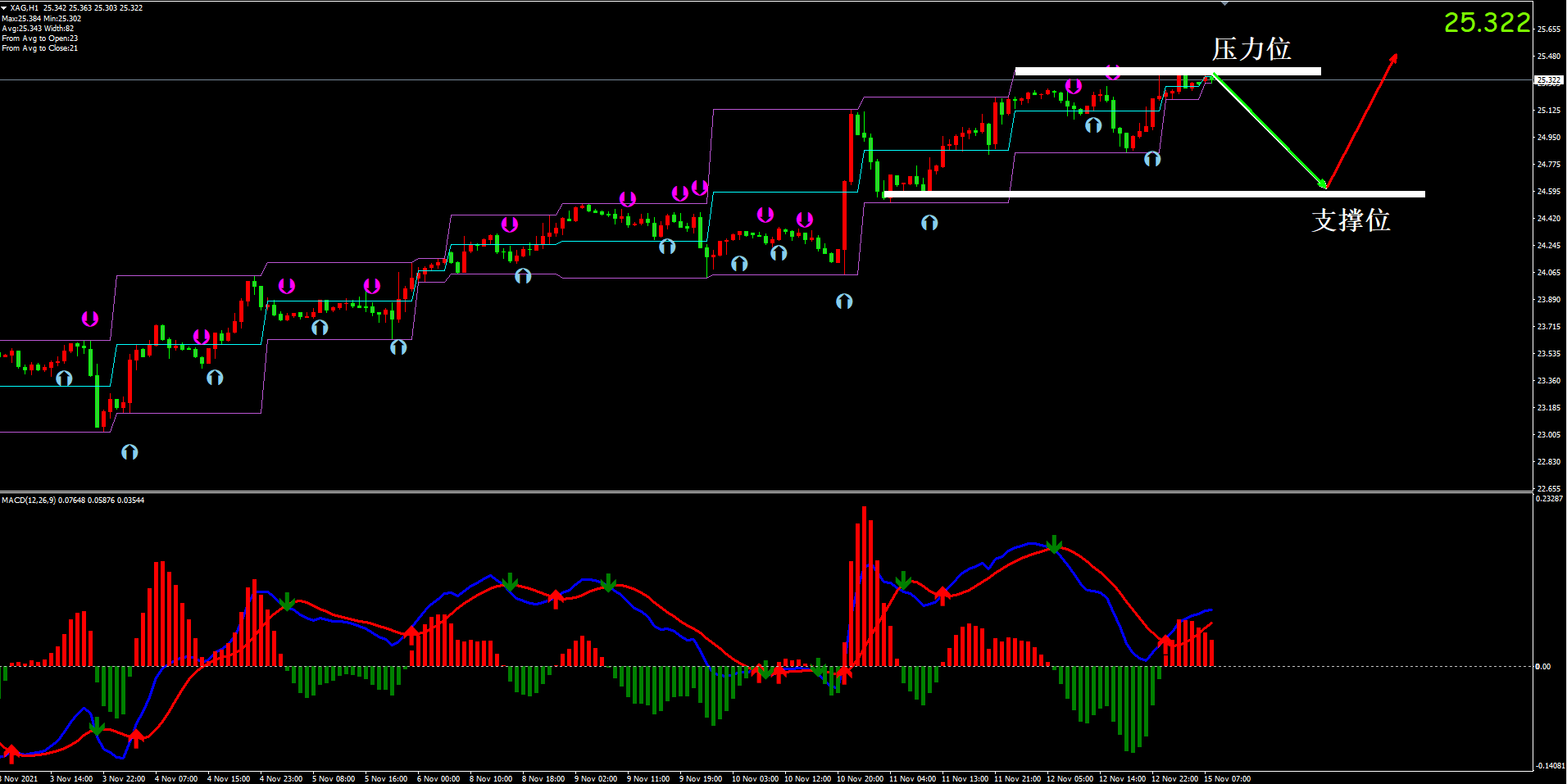1567x784 pixels.
Task: Click the green arrowhead touching the support line
Action: (x=1321, y=184)
